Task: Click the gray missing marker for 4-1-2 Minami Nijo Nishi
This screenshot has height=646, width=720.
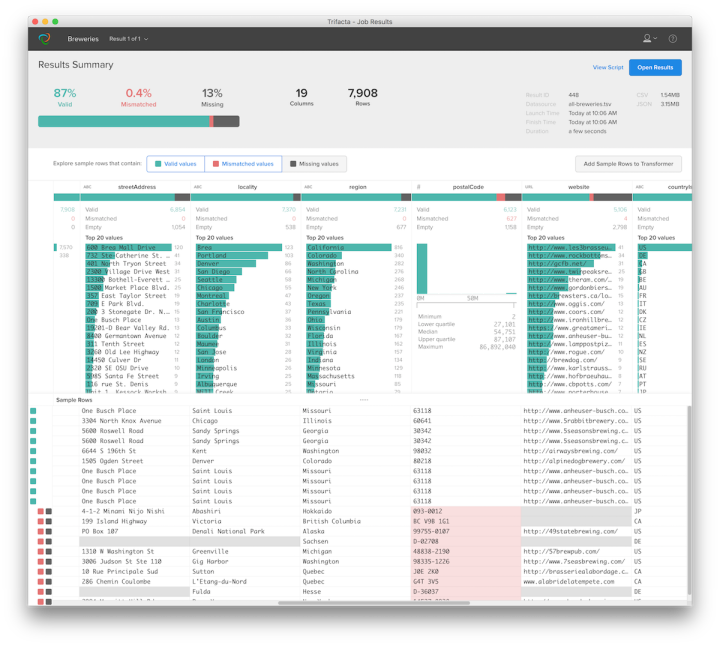Action: click(49, 511)
